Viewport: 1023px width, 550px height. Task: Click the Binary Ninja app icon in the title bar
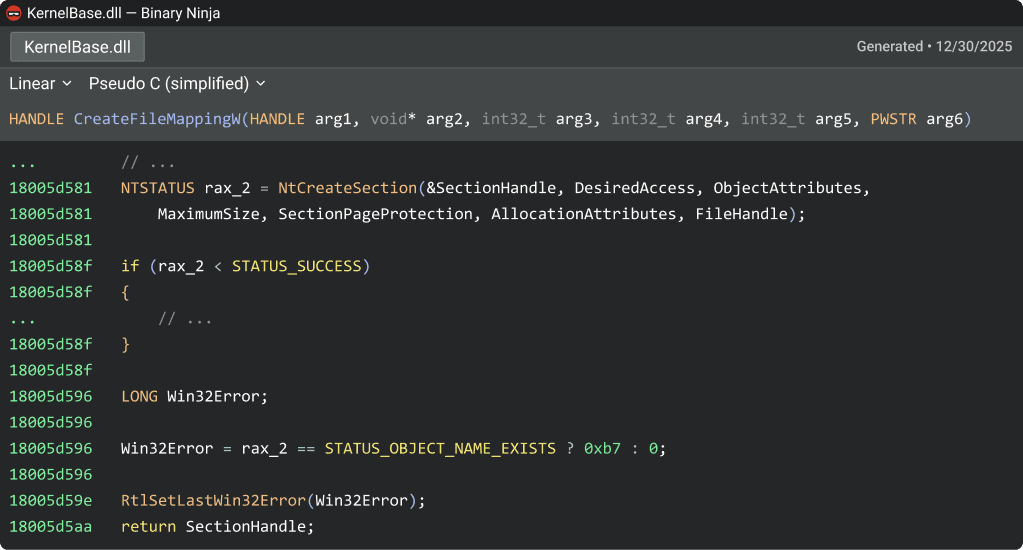pos(13,13)
